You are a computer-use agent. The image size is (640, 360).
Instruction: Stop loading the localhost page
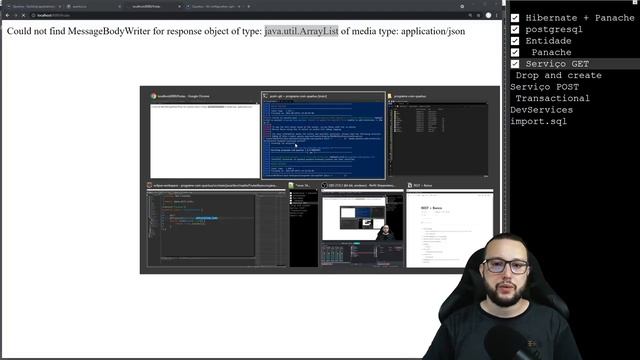tap(23, 15)
